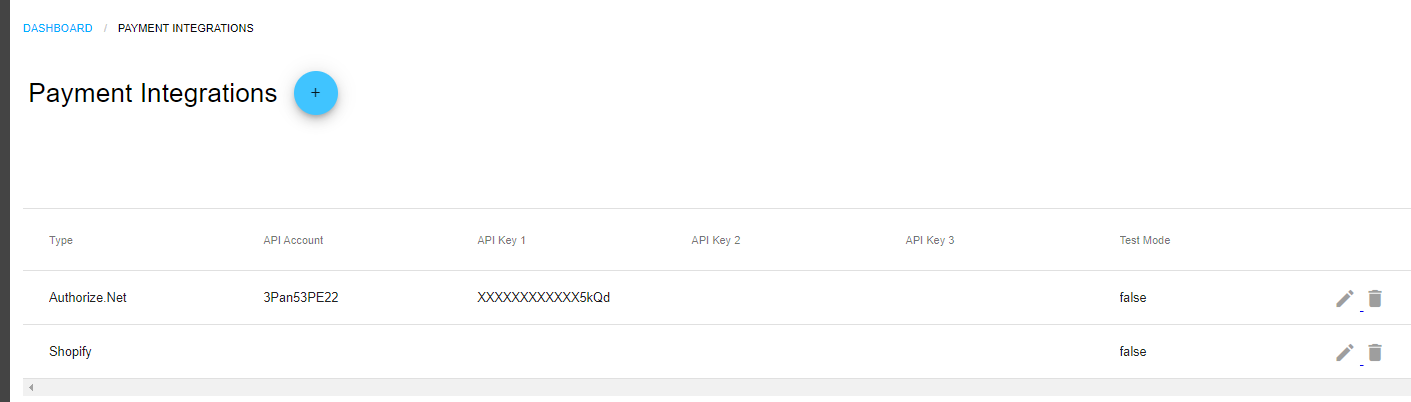This screenshot has width=1411, height=402.
Task: Edit the Authorize.Net integration with pencil icon
Action: pyautogui.click(x=1345, y=298)
